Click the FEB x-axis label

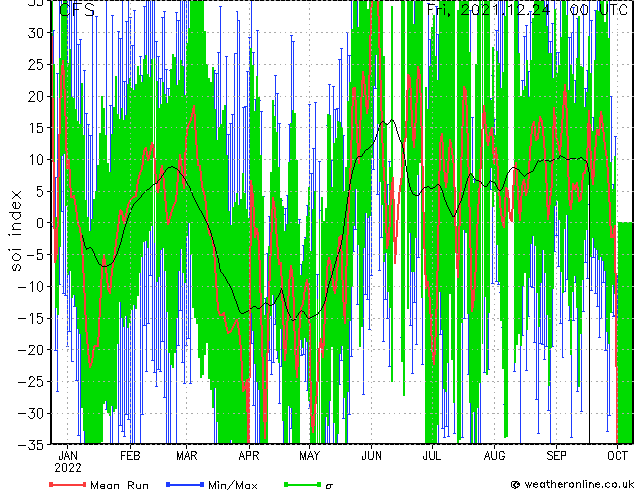pyautogui.click(x=130, y=456)
